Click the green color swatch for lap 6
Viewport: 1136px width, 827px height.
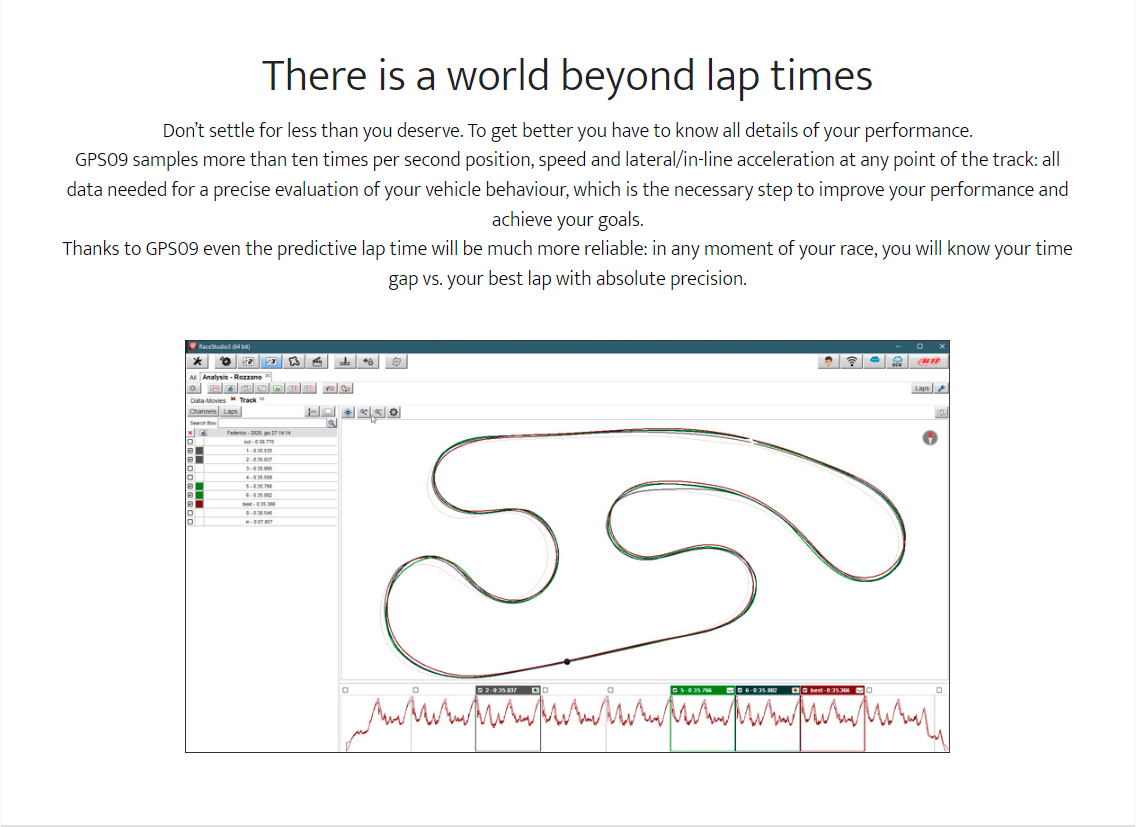[x=199, y=495]
